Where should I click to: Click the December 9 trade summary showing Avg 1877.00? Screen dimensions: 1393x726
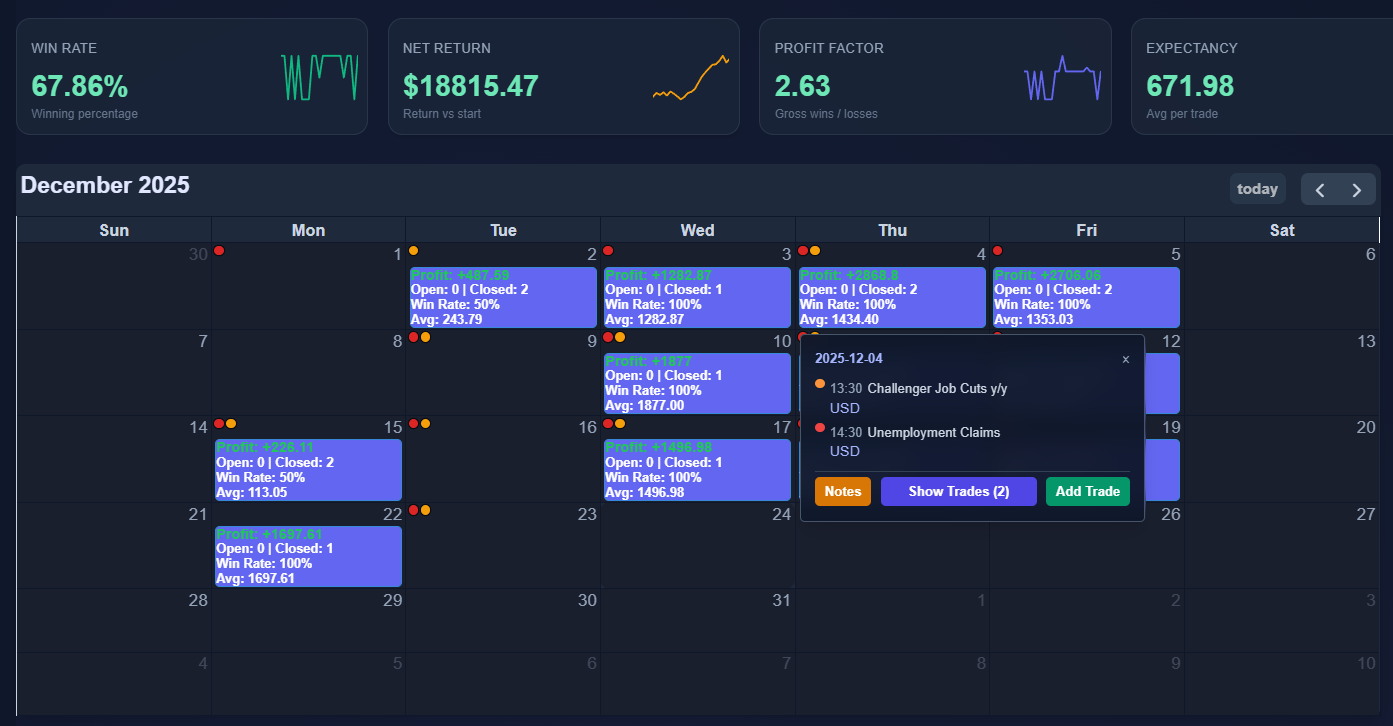[x=697, y=383]
